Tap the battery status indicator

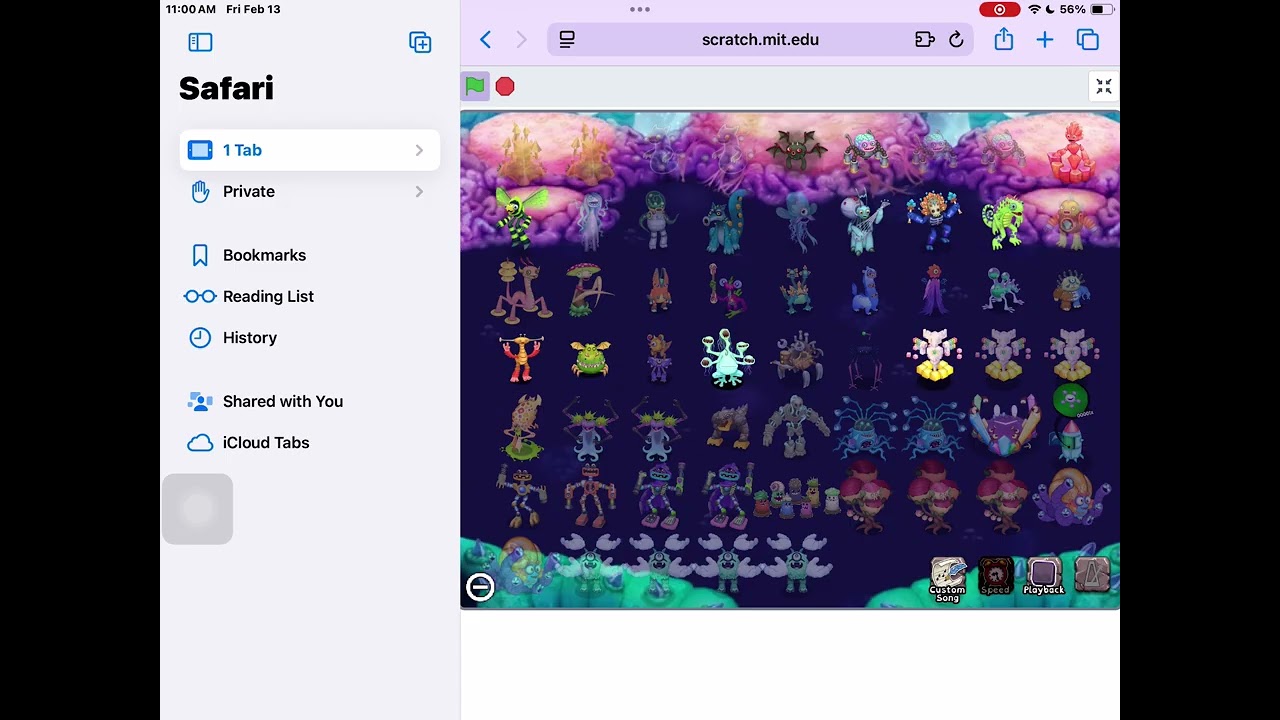point(1102,9)
